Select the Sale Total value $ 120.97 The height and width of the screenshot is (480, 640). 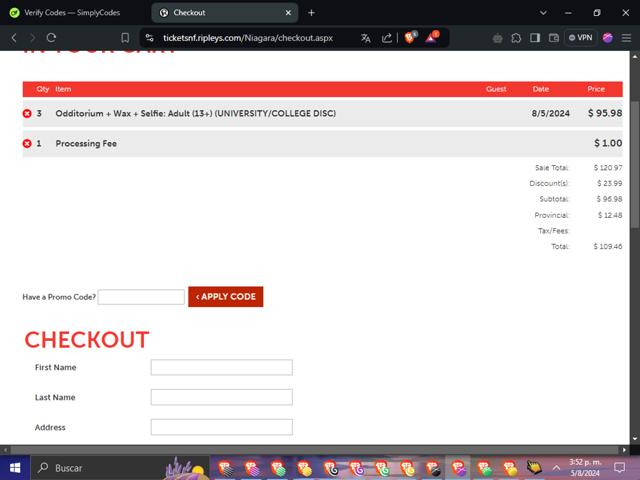[608, 167]
